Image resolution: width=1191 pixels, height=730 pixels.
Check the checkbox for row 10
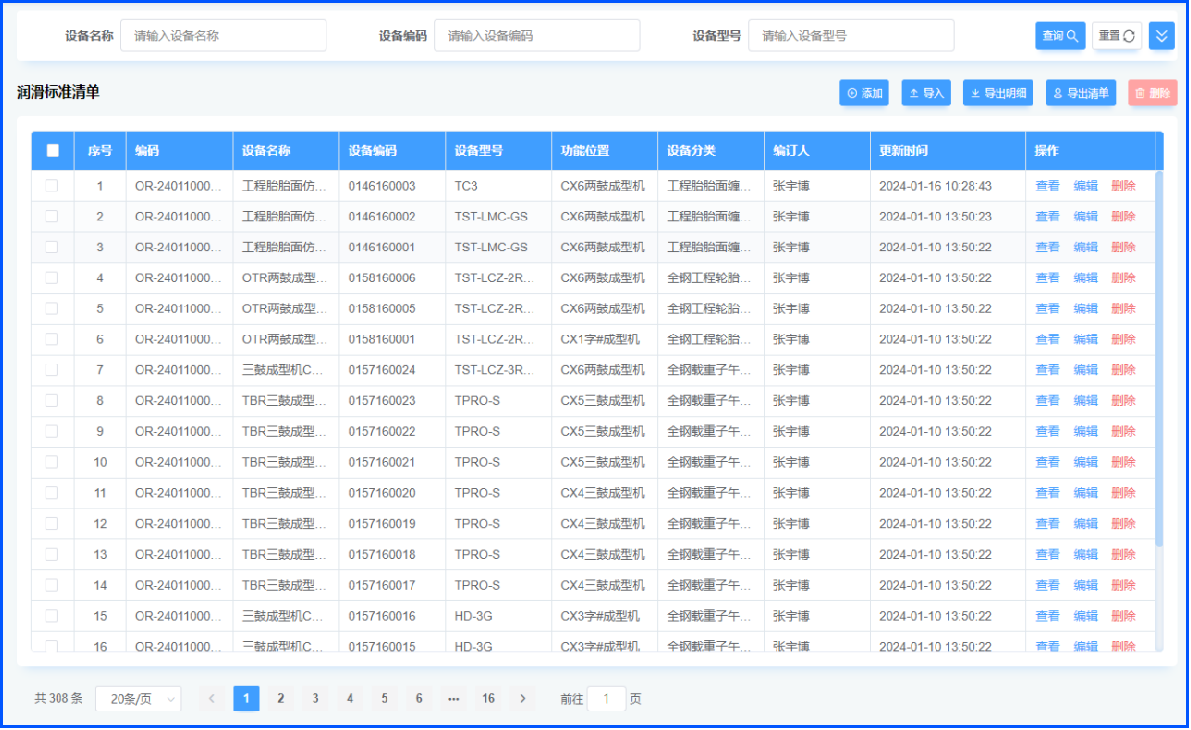52,462
